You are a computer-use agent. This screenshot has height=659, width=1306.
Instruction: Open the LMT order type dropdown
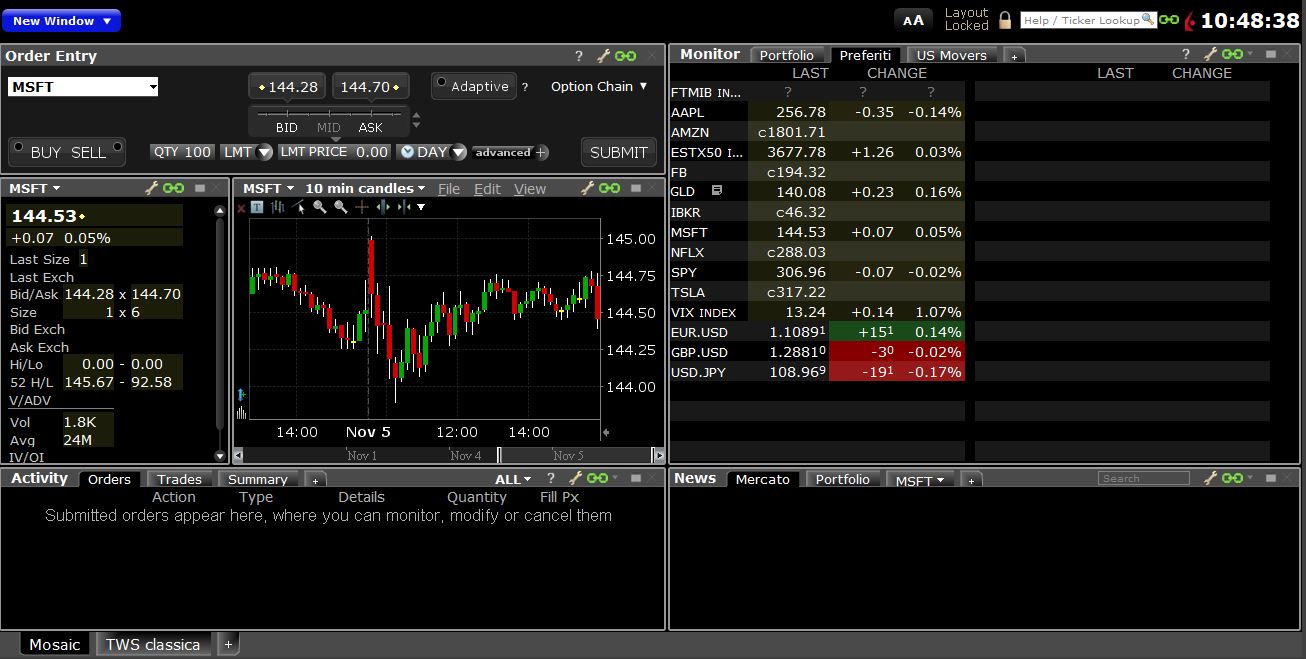pos(246,152)
